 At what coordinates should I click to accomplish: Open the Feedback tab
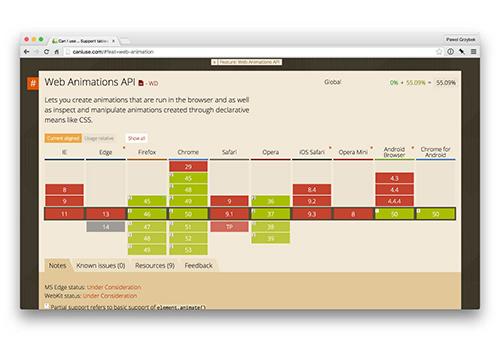pyautogui.click(x=199, y=266)
